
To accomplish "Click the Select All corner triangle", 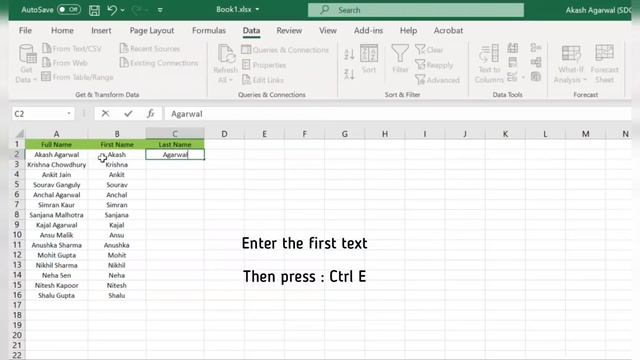I will pos(19,133).
